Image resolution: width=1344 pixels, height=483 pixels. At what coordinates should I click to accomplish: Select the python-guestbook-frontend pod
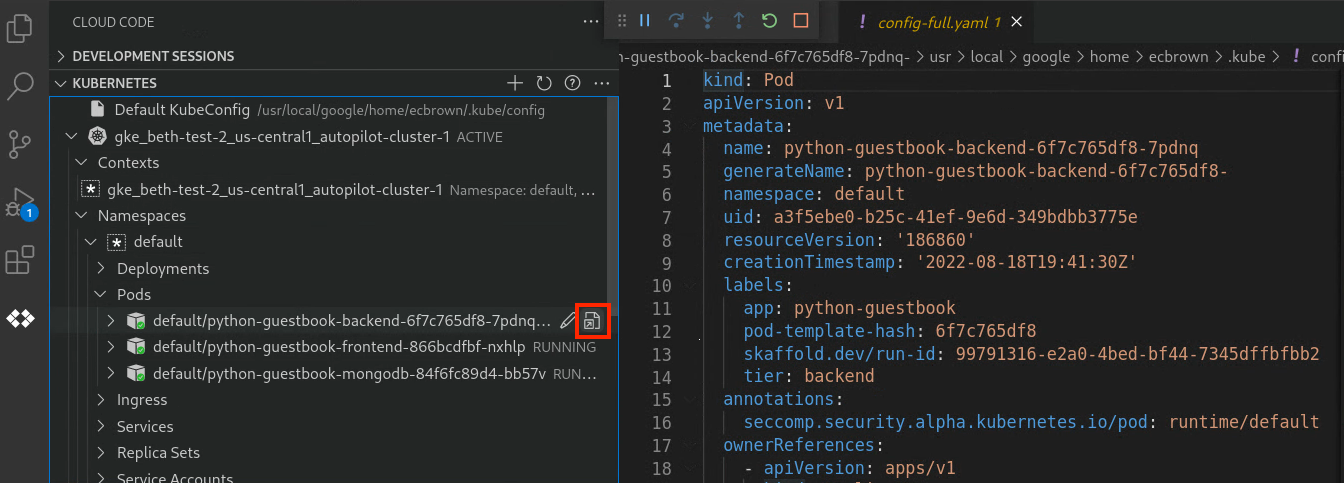pos(338,347)
